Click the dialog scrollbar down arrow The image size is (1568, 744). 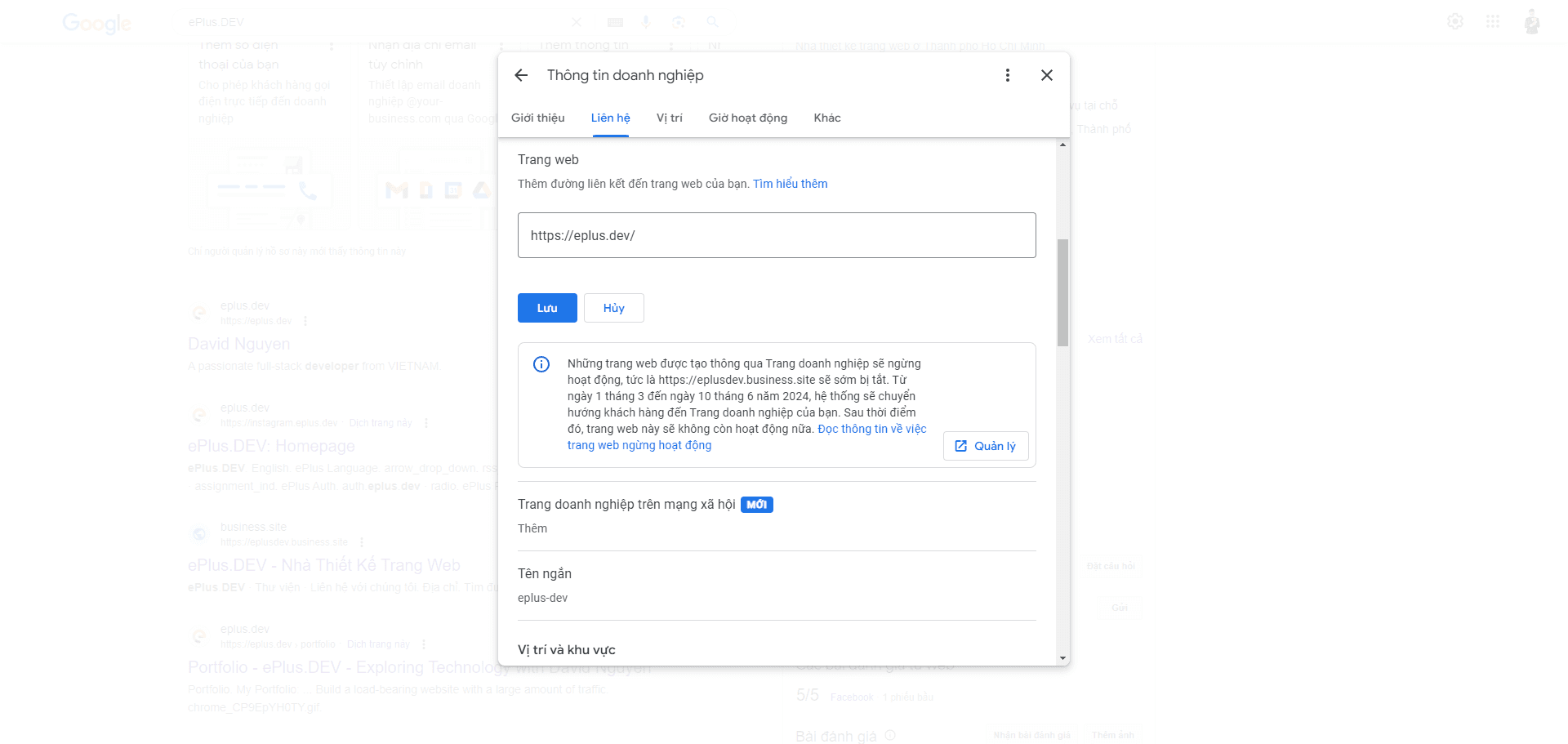pyautogui.click(x=1062, y=658)
